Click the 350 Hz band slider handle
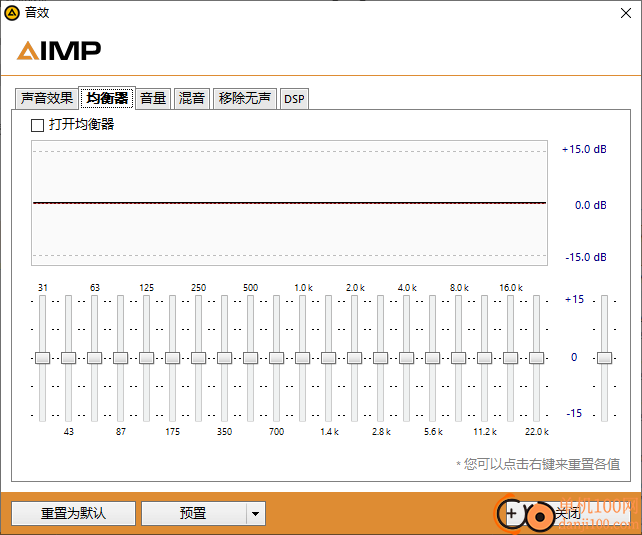The height and width of the screenshot is (535, 642). click(x=224, y=358)
